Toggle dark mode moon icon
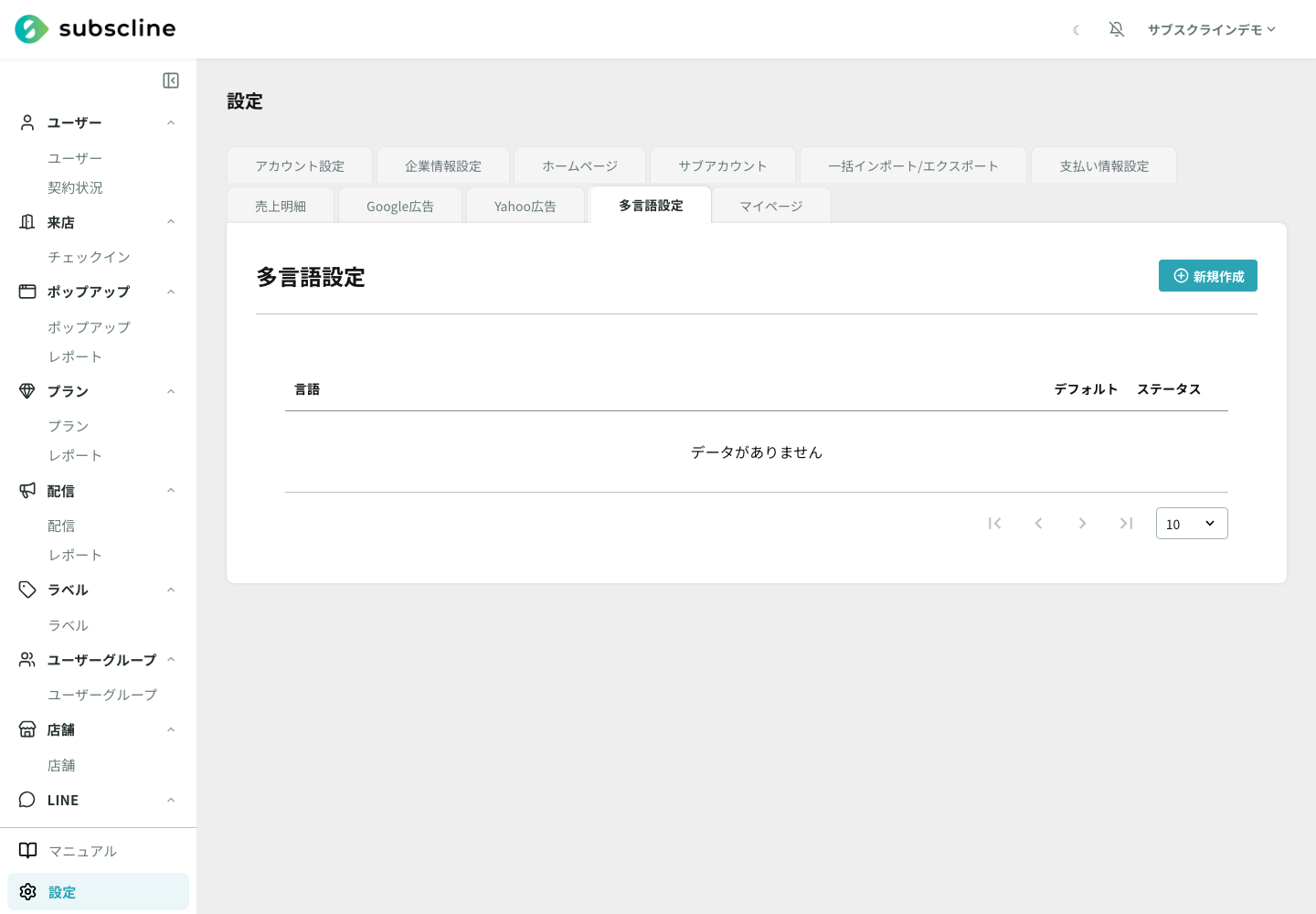The image size is (1316, 914). tap(1077, 30)
